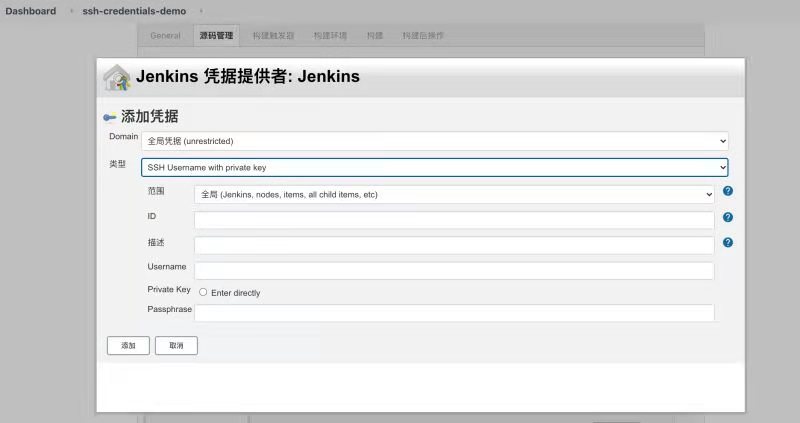Switch to the 源码管理 tab
The width and height of the screenshot is (800, 423).
point(216,36)
